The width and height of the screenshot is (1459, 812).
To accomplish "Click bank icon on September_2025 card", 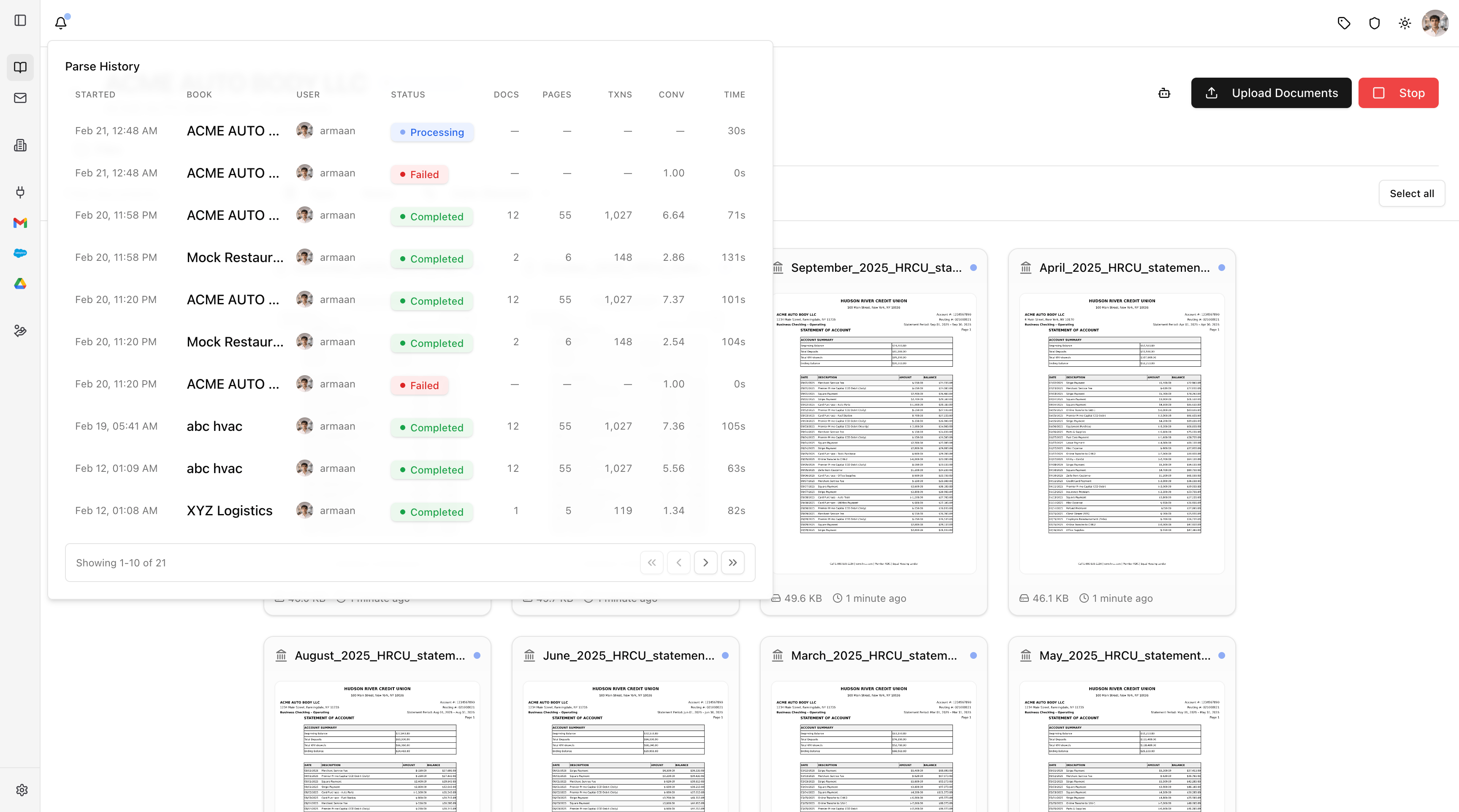I will click(x=778, y=267).
